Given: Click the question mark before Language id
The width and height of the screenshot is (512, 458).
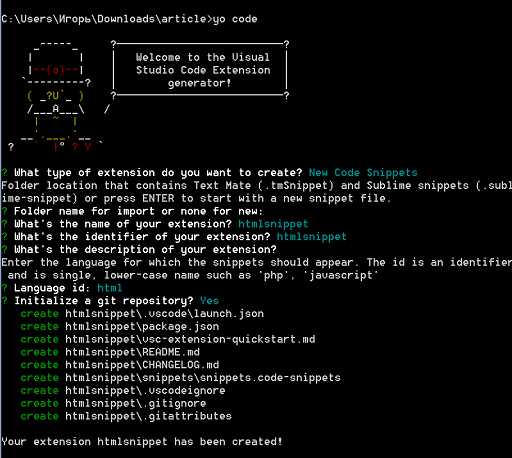Looking at the screenshot, I should [4, 288].
